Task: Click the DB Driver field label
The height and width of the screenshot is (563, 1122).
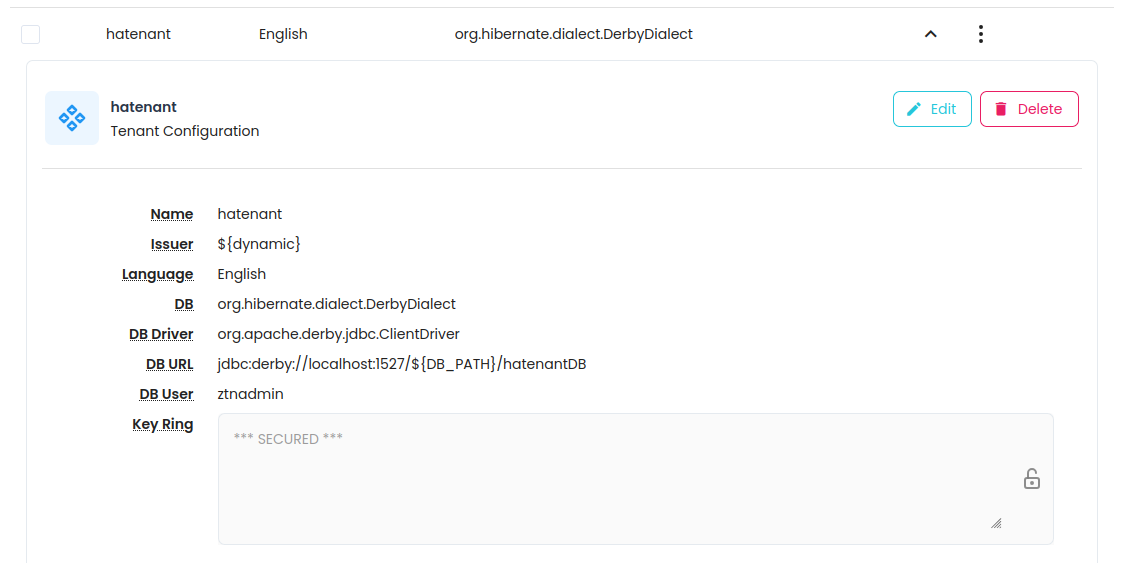Action: pyautogui.click(x=161, y=334)
